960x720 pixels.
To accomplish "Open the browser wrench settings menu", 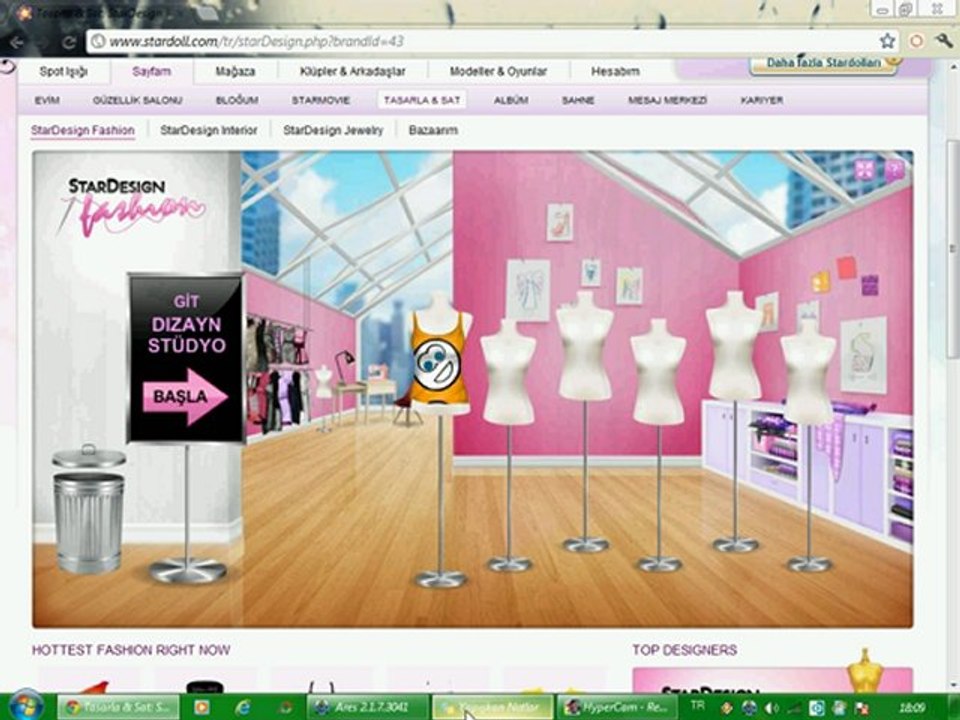I will [943, 41].
